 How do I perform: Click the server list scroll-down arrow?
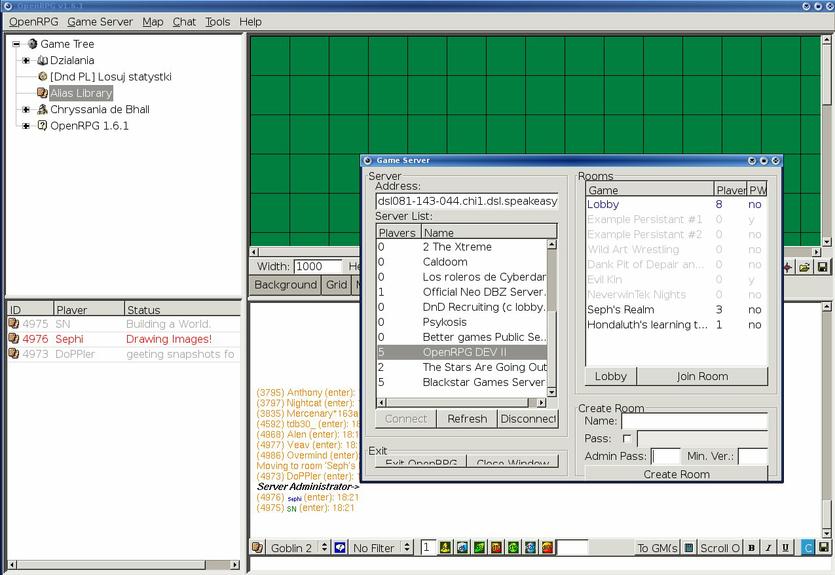(552, 392)
